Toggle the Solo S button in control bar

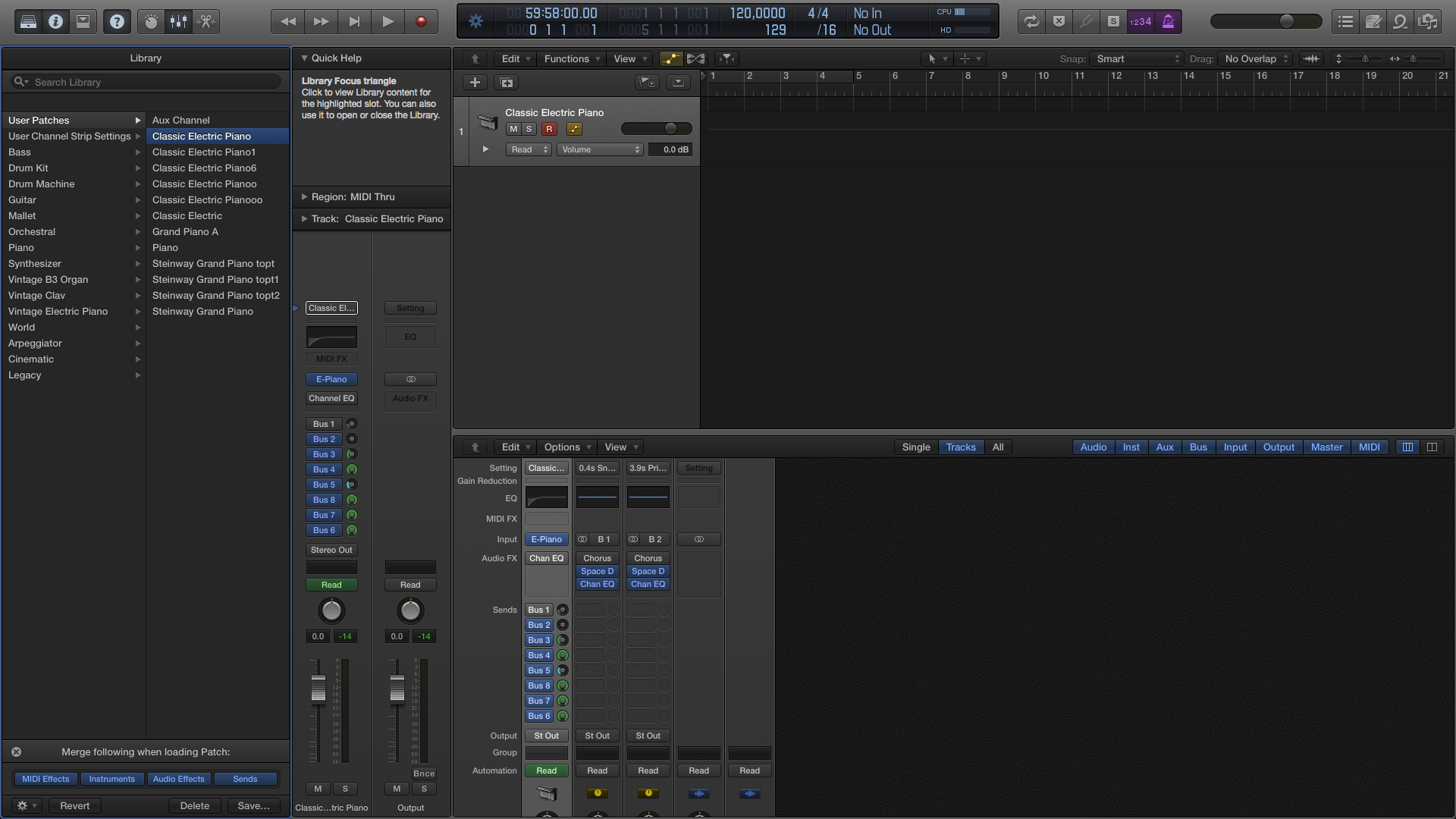tap(1113, 22)
